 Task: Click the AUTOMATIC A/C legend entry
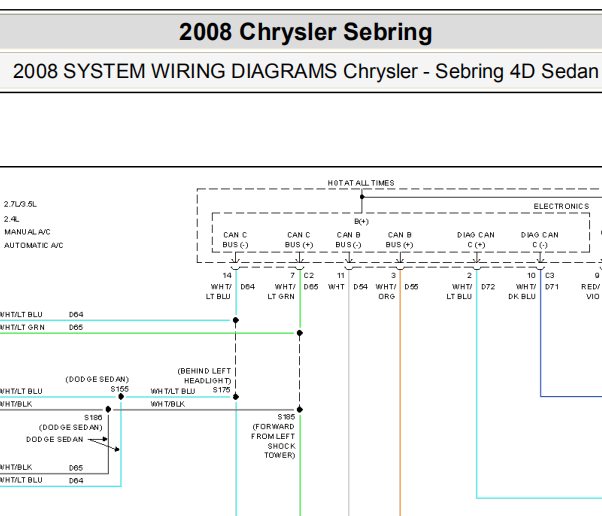(x=34, y=245)
